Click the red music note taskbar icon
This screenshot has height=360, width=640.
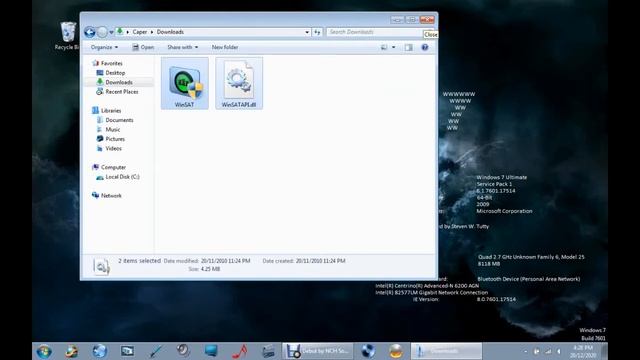point(240,351)
